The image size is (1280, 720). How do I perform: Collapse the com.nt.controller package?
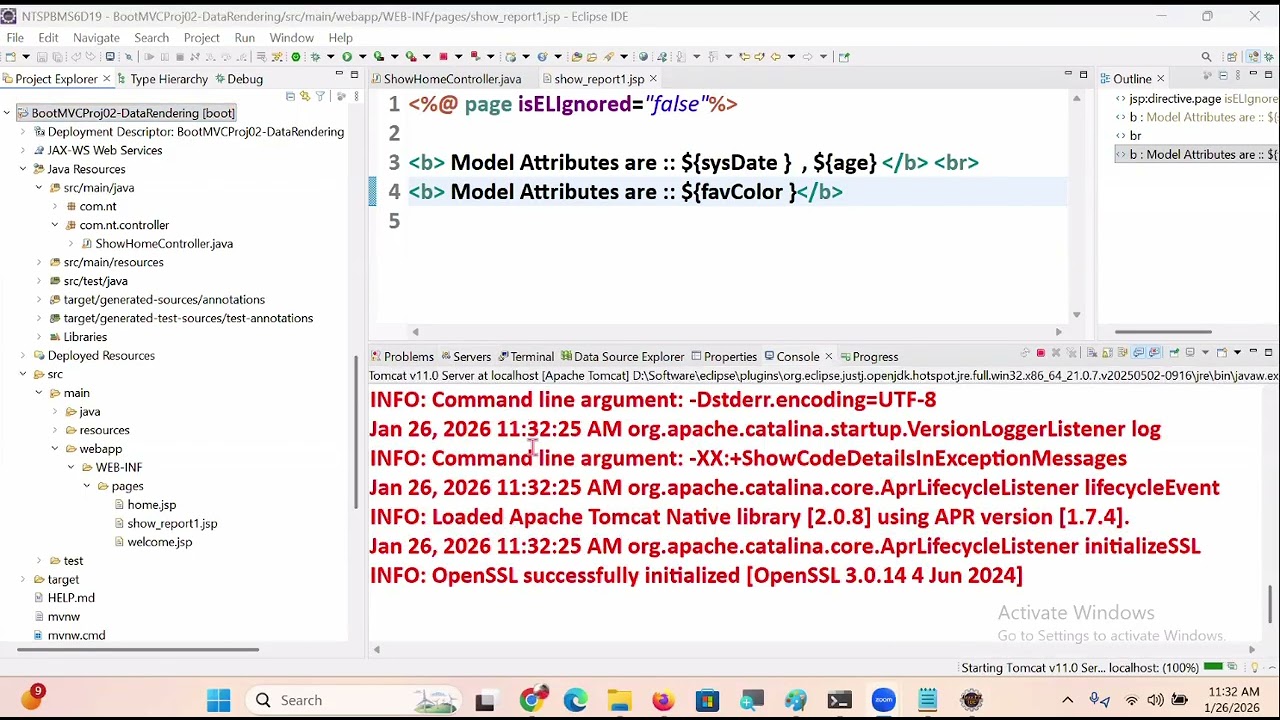[x=55, y=225]
